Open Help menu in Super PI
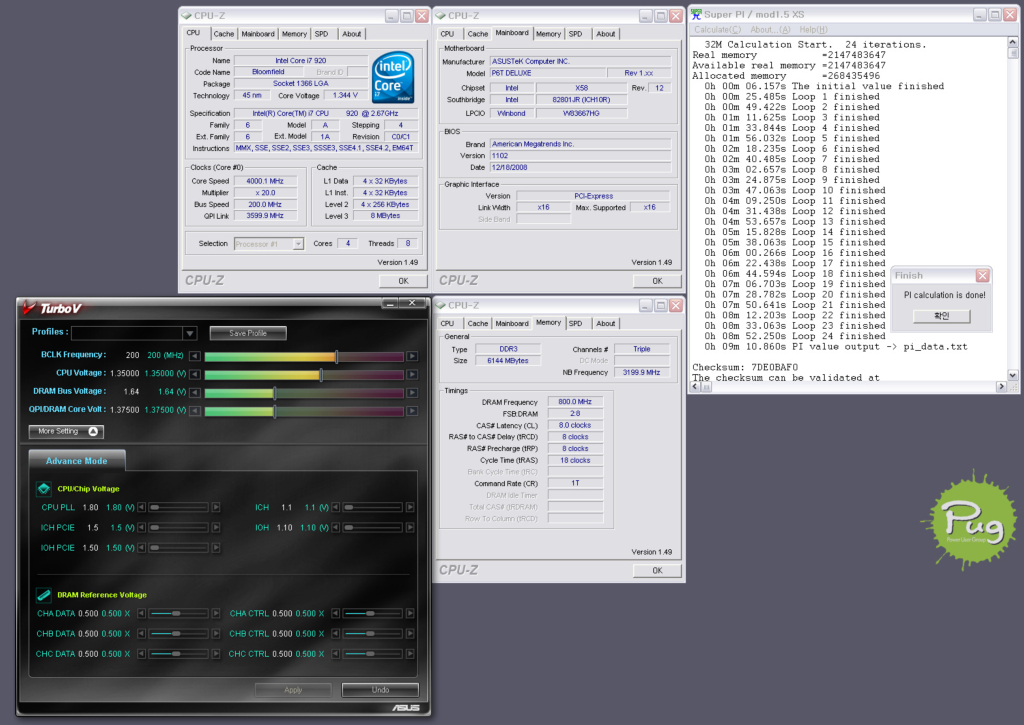The image size is (1024, 725). coord(813,30)
